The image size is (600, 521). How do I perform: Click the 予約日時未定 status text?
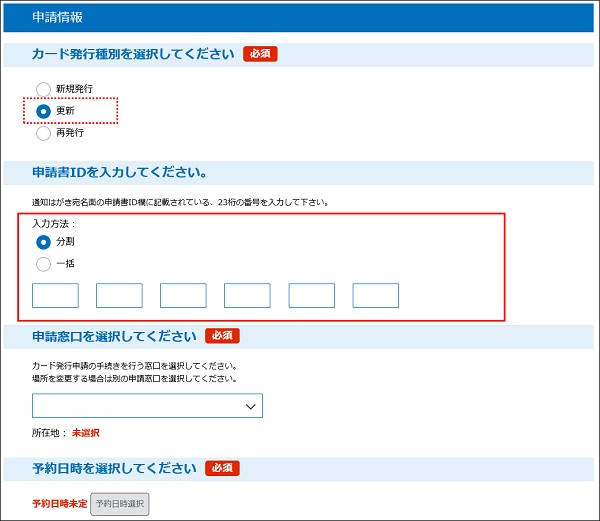click(x=59, y=504)
